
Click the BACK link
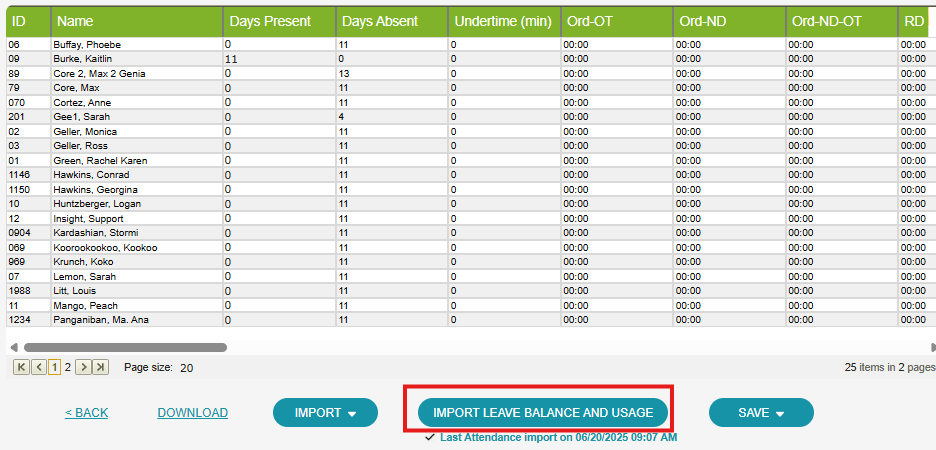point(87,412)
